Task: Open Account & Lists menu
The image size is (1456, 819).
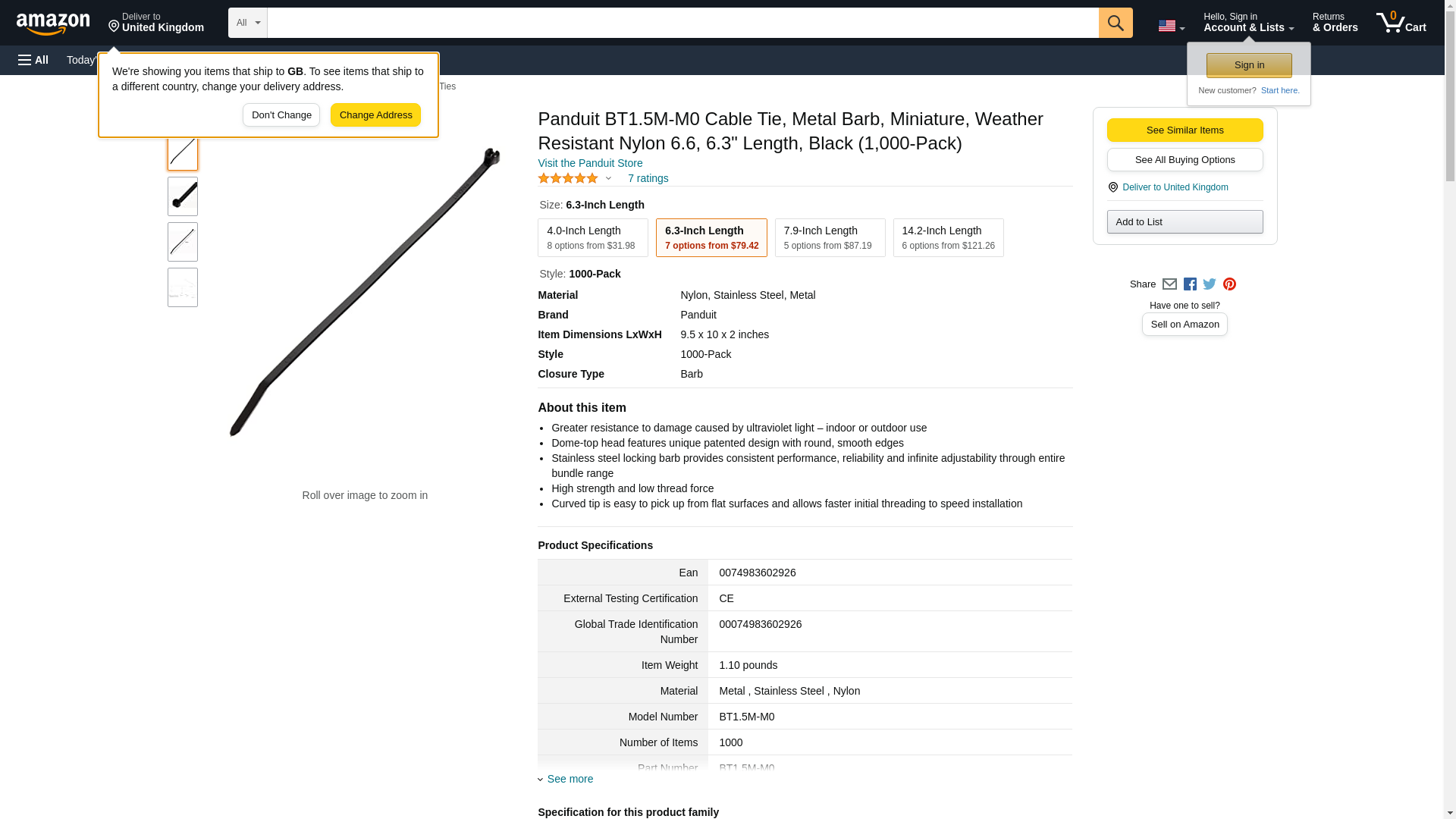Action: (x=1248, y=23)
